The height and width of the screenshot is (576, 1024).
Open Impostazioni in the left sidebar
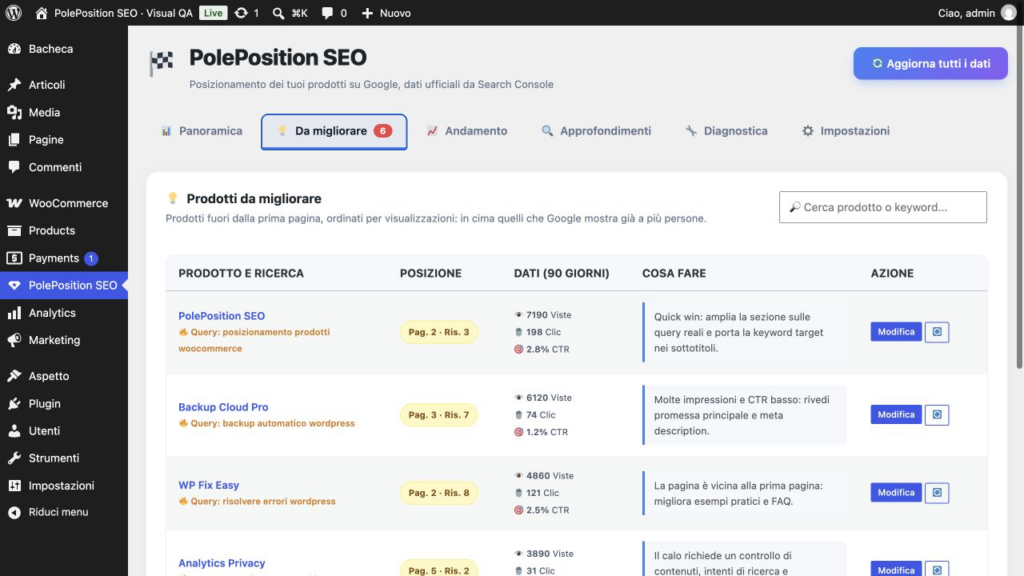click(64, 486)
